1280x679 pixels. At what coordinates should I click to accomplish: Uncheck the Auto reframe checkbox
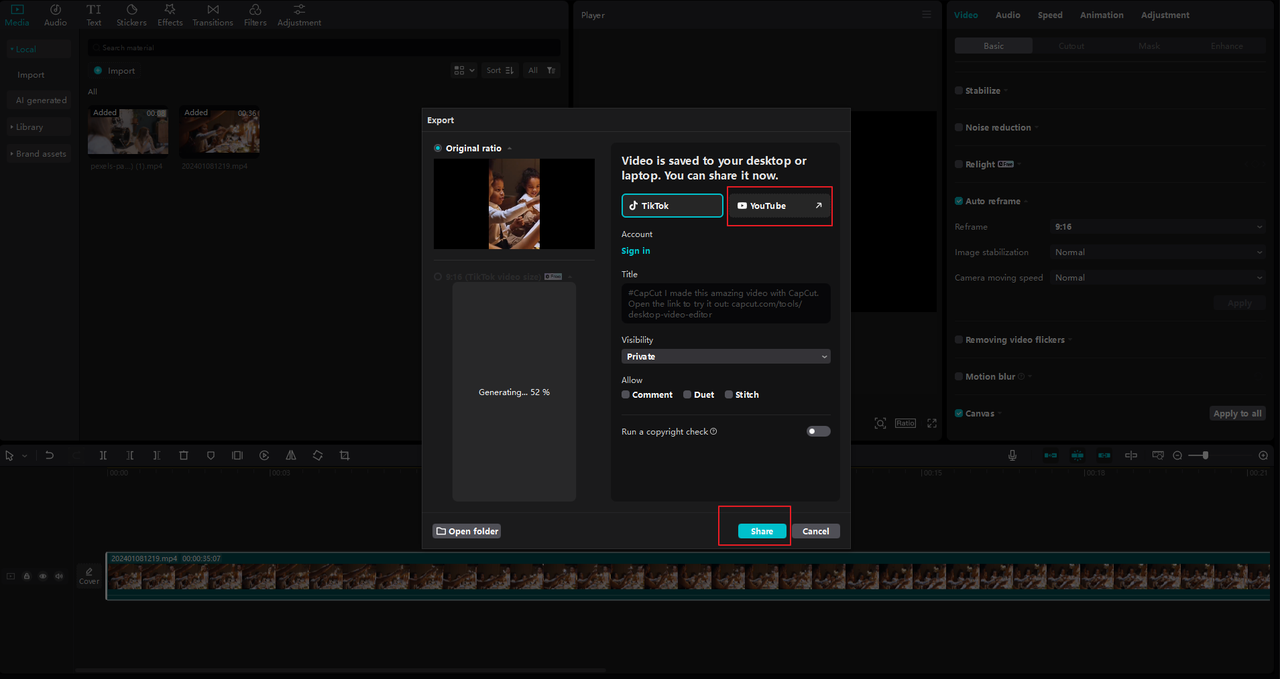click(x=959, y=201)
